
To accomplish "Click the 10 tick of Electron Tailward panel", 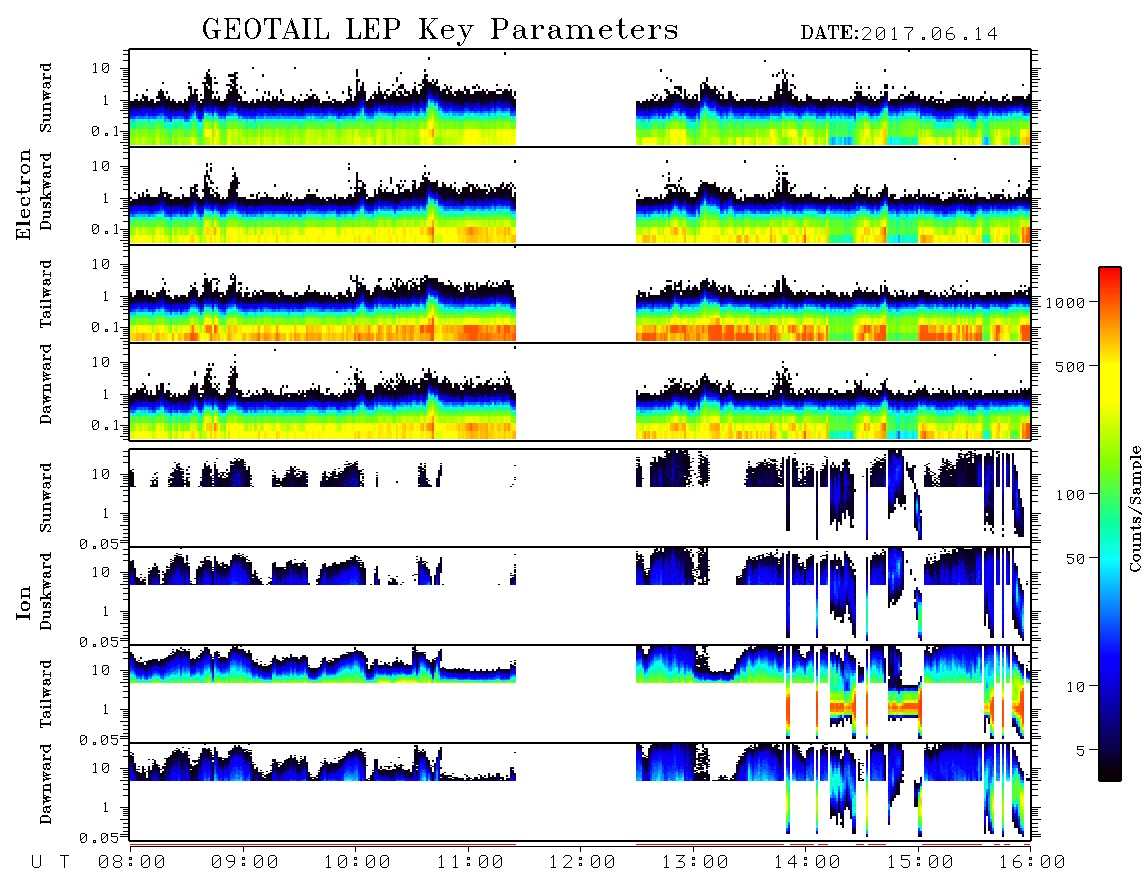I will [x=101, y=264].
